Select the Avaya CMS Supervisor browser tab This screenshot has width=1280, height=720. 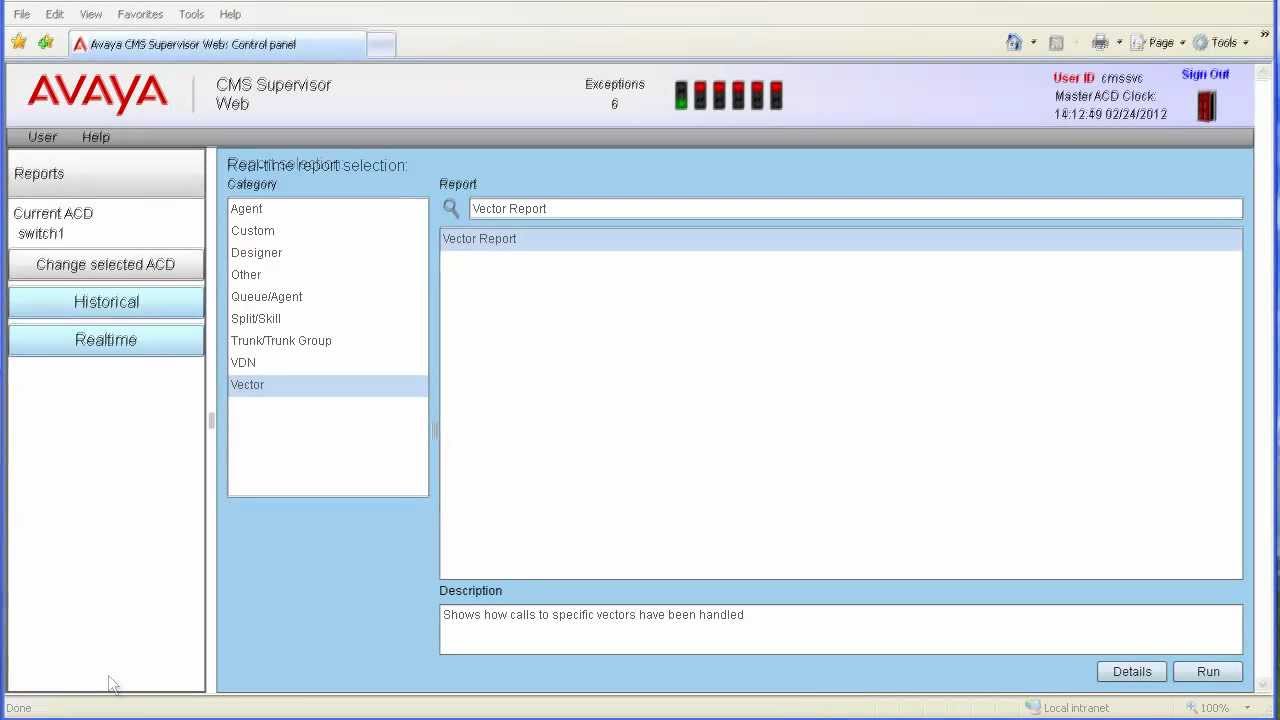(217, 44)
